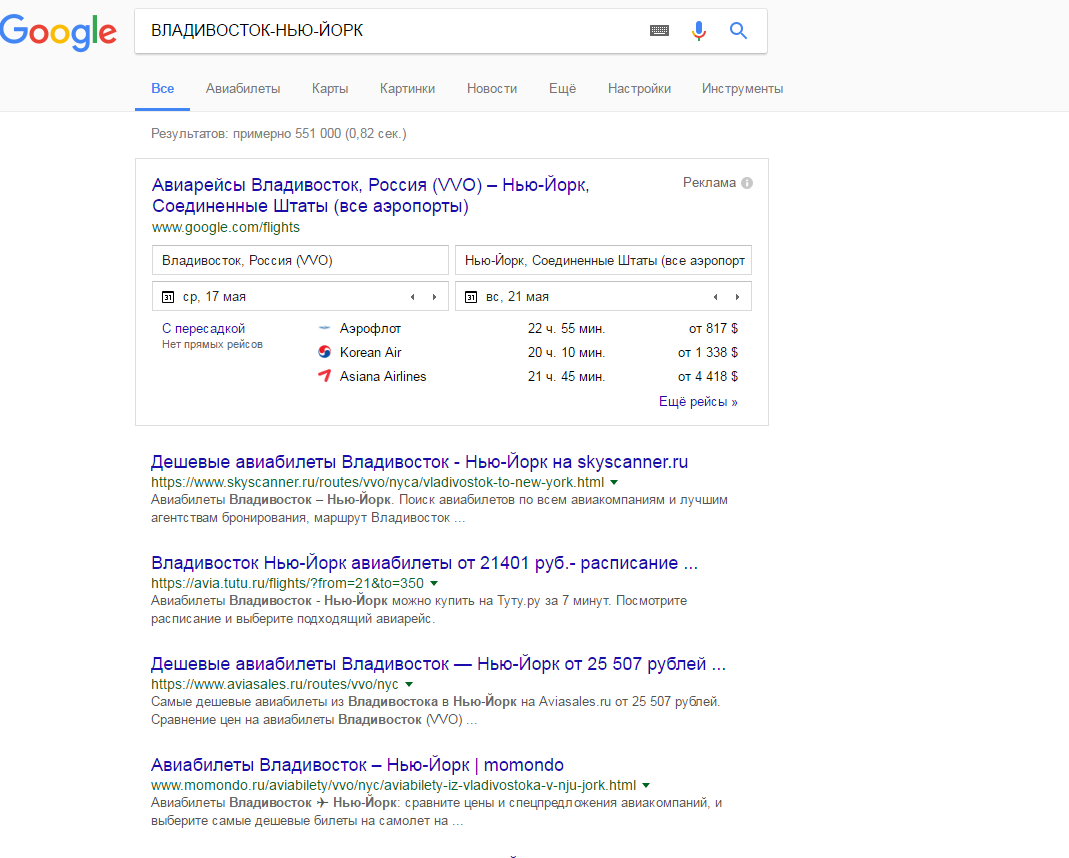Switch to the Картинки tab
The height and width of the screenshot is (858, 1069).
click(407, 89)
